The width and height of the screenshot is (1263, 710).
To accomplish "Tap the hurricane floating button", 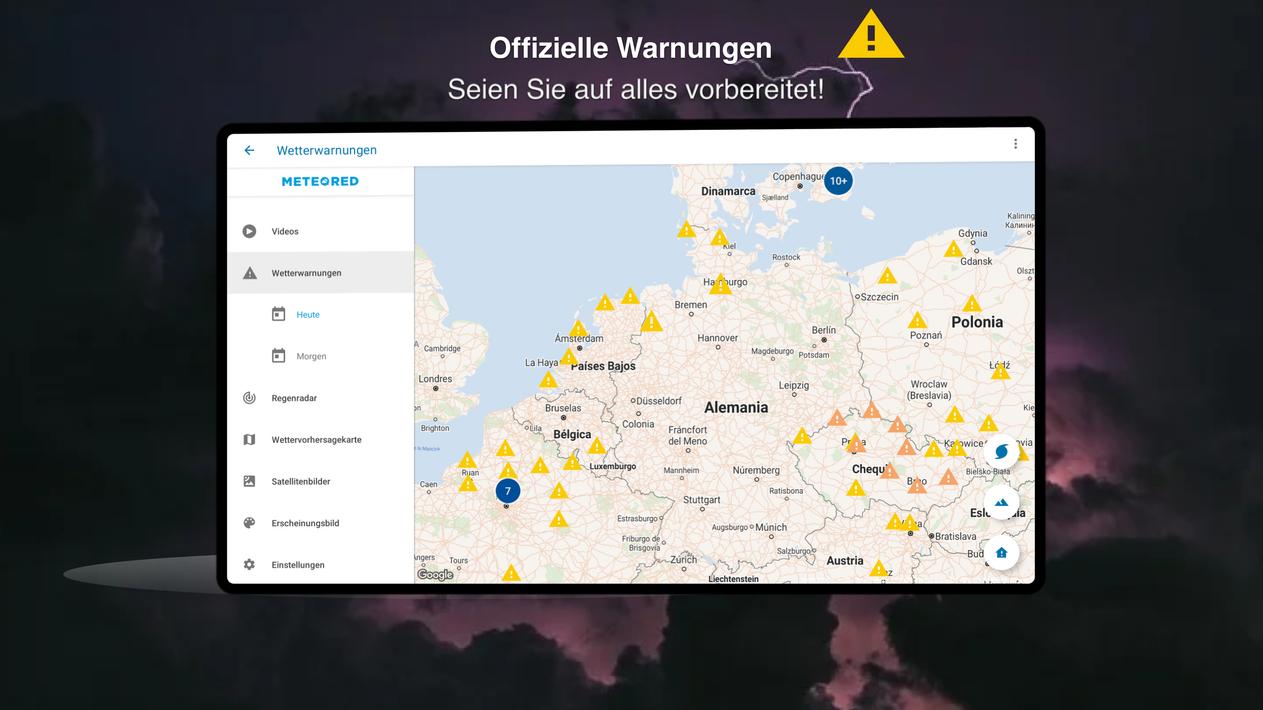I will click(1001, 451).
